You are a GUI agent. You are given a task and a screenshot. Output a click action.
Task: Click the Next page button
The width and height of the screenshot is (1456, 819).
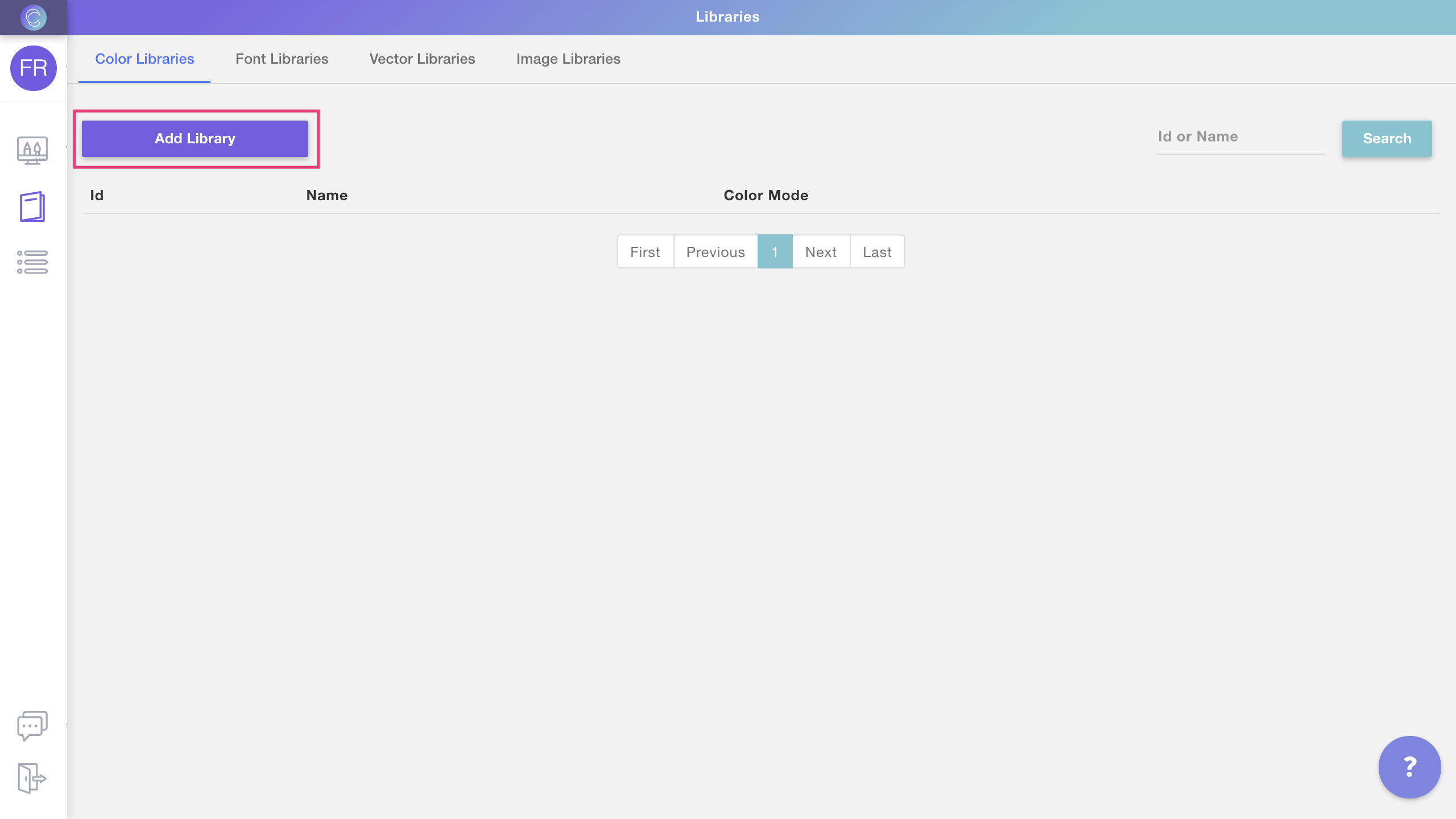click(821, 252)
